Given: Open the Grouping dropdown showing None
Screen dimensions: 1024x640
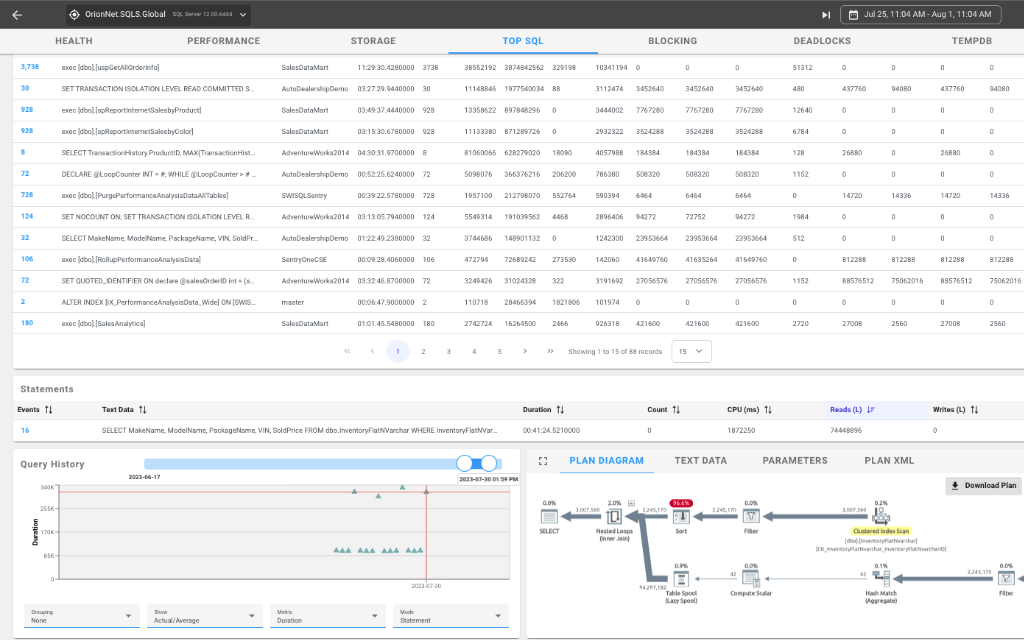Looking at the screenshot, I should coord(80,615).
